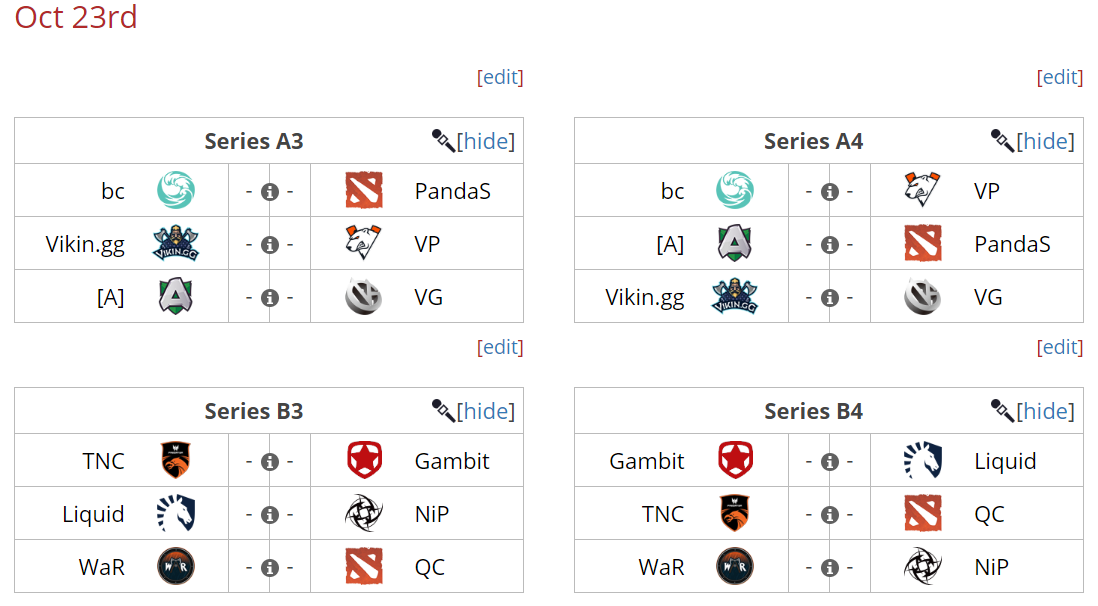Hide the Series A3 match list
The width and height of the screenshot is (1098, 606).
click(486, 141)
